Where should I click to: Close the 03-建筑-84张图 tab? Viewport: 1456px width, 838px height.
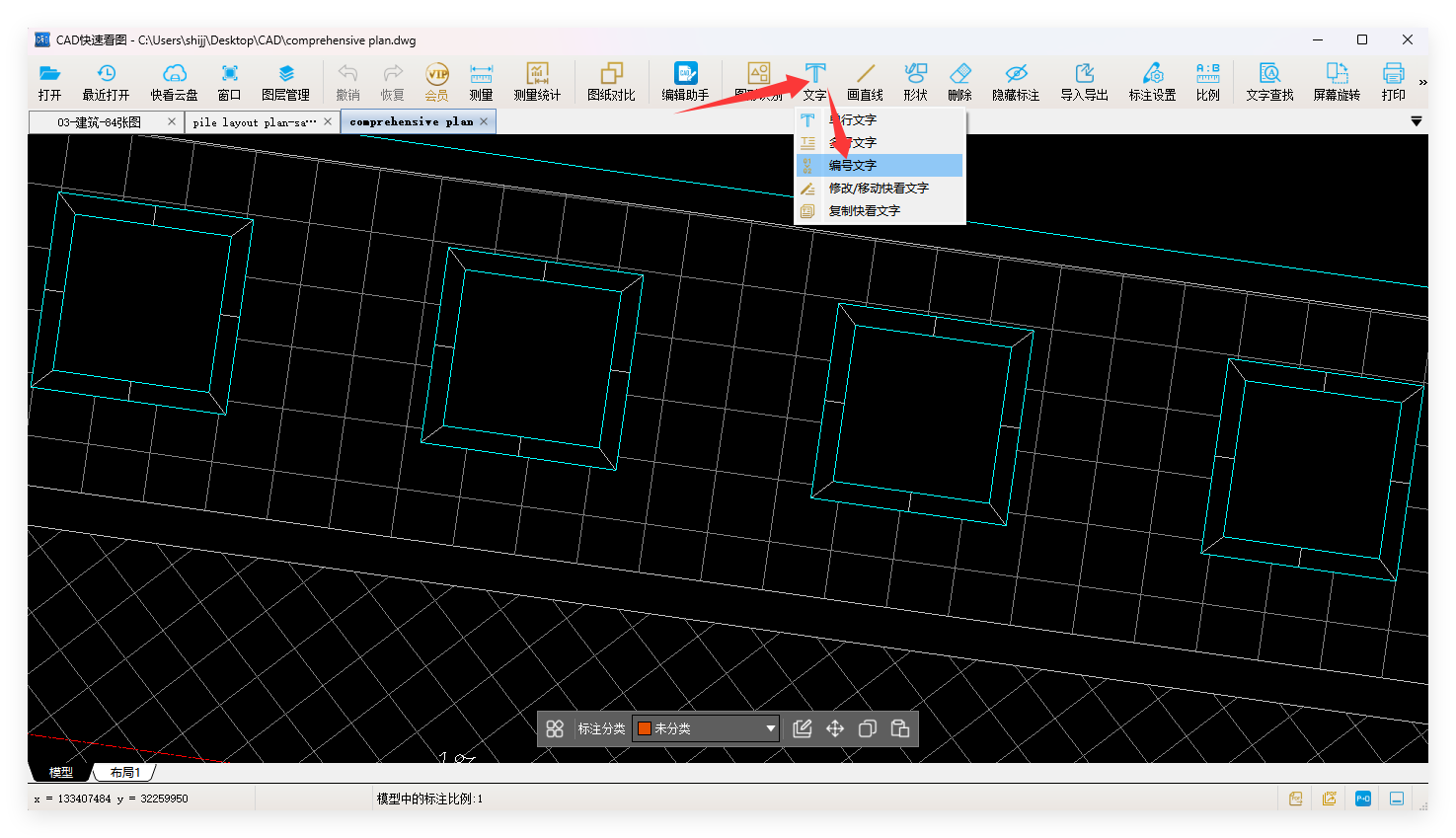172,121
